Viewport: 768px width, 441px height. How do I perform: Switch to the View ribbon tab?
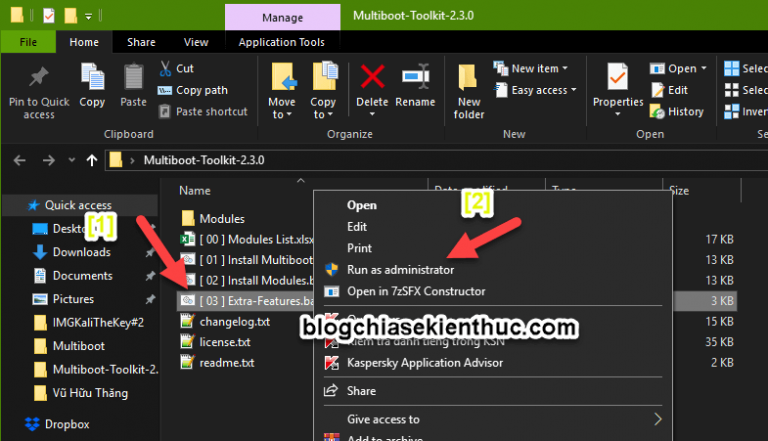pos(196,42)
